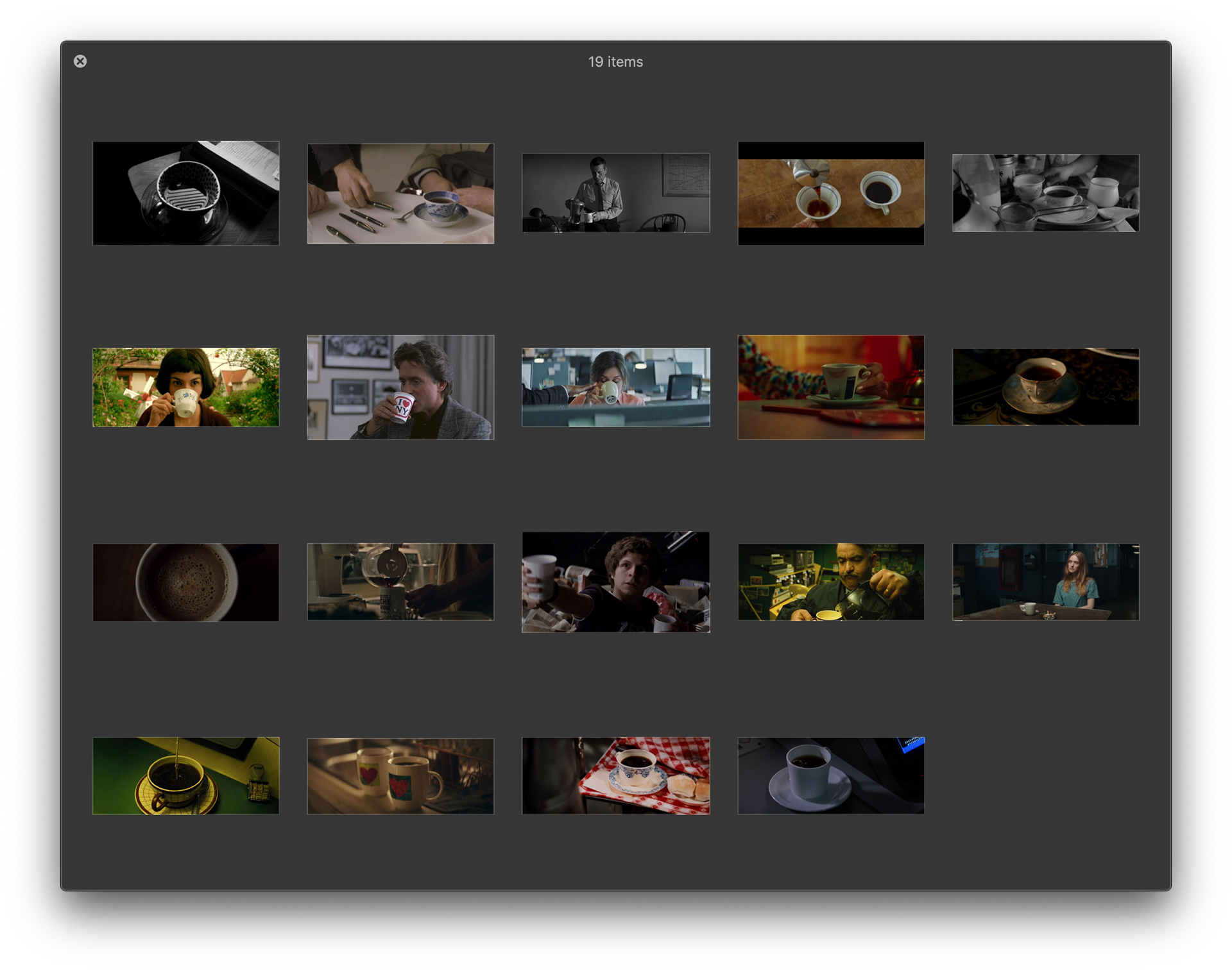Viewport: 1232px width, 971px height.
Task: Select thumbnail of woman drinking in garden
Action: tap(186, 387)
